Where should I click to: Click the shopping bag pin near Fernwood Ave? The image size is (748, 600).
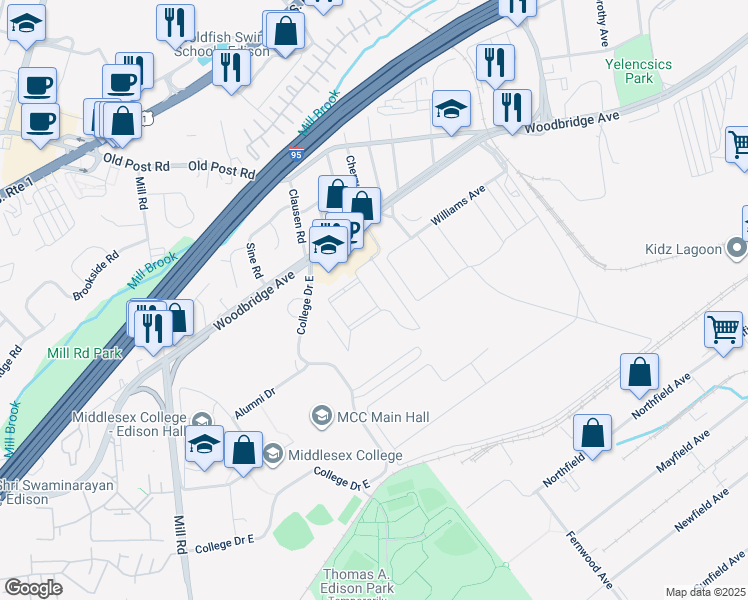[592, 436]
